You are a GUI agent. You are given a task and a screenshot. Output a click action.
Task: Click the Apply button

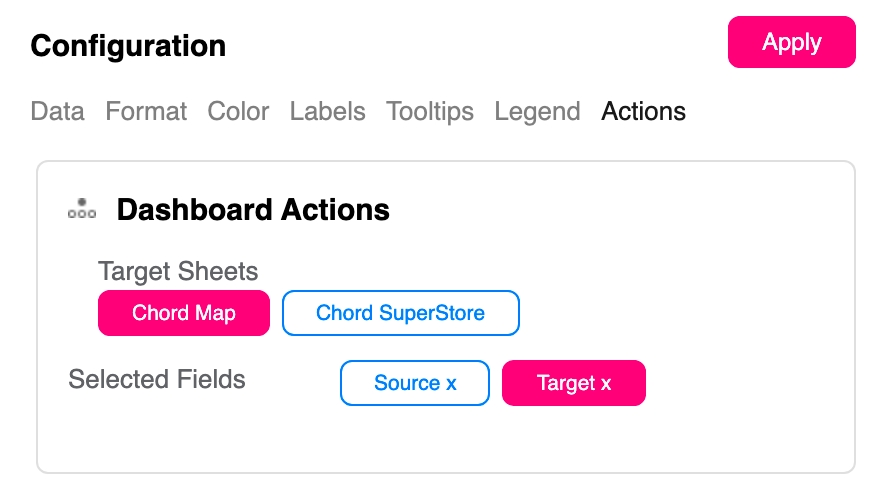(791, 42)
